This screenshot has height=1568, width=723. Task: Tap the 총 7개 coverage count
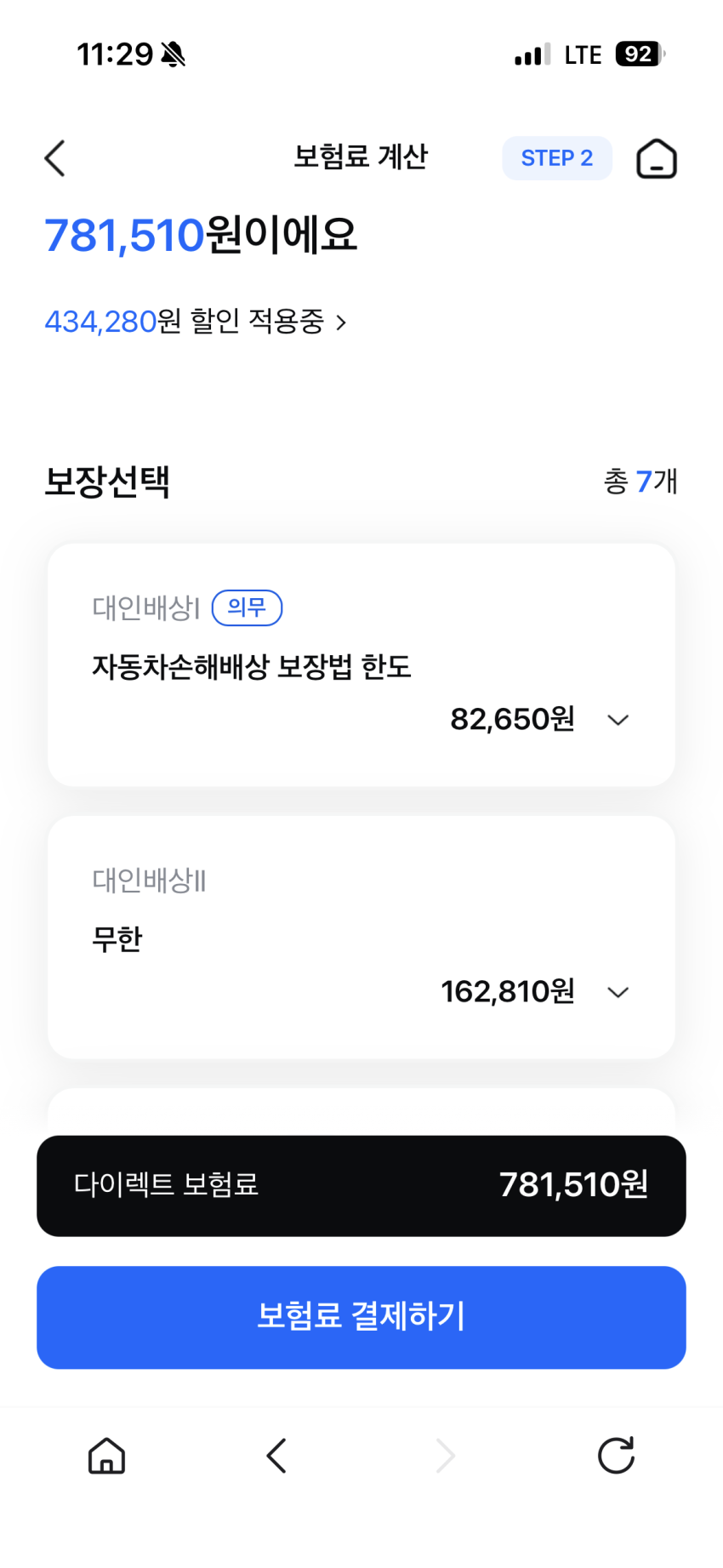coord(640,482)
